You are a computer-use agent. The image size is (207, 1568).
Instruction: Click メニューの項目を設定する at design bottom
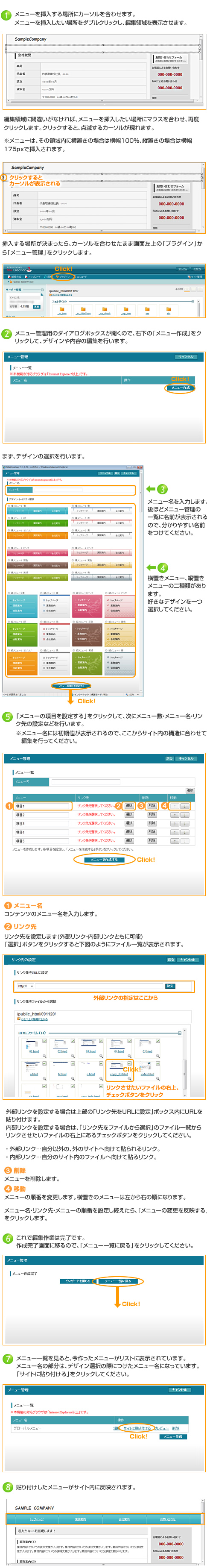coord(70,685)
